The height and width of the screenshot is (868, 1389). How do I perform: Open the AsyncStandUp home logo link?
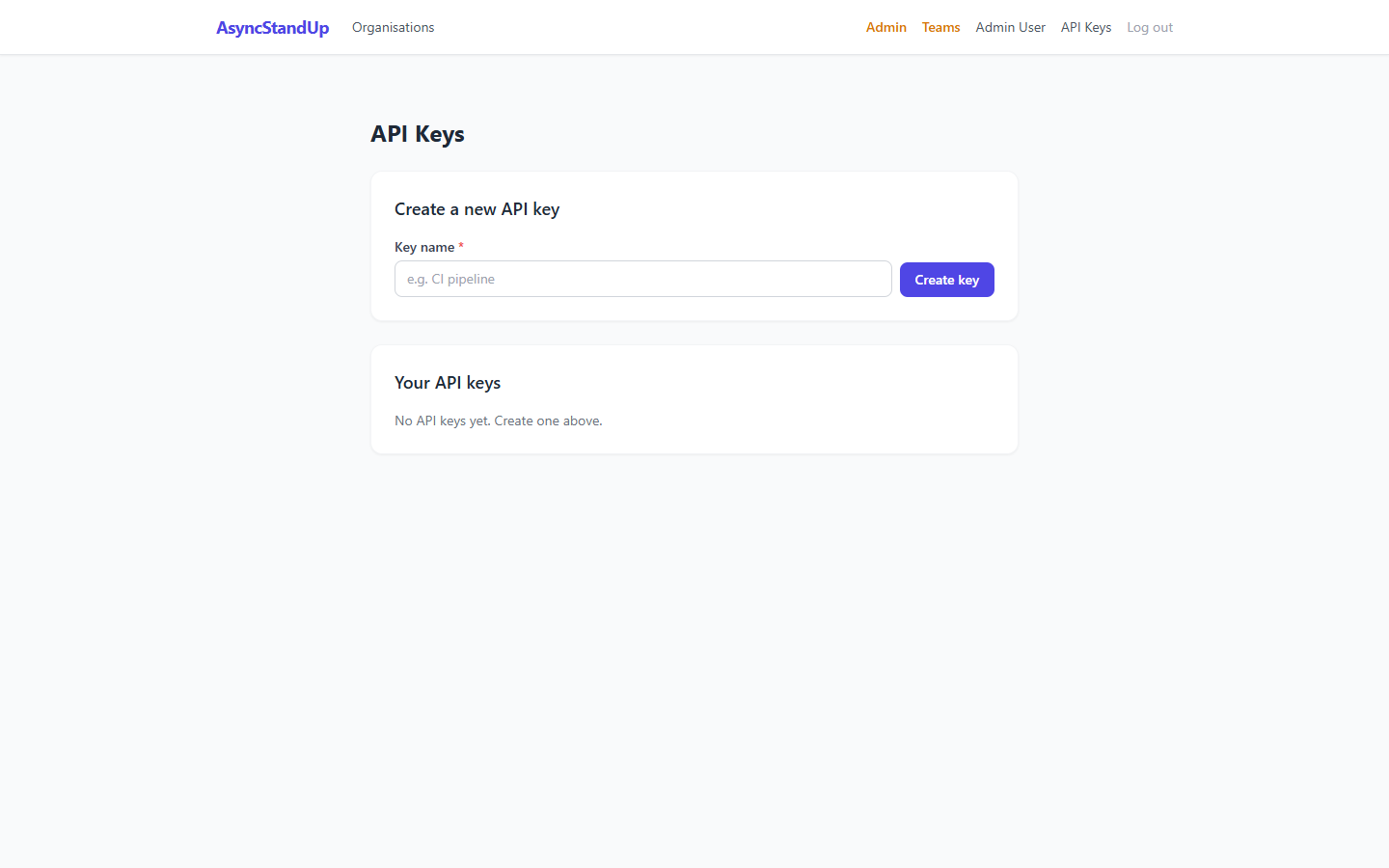(272, 28)
